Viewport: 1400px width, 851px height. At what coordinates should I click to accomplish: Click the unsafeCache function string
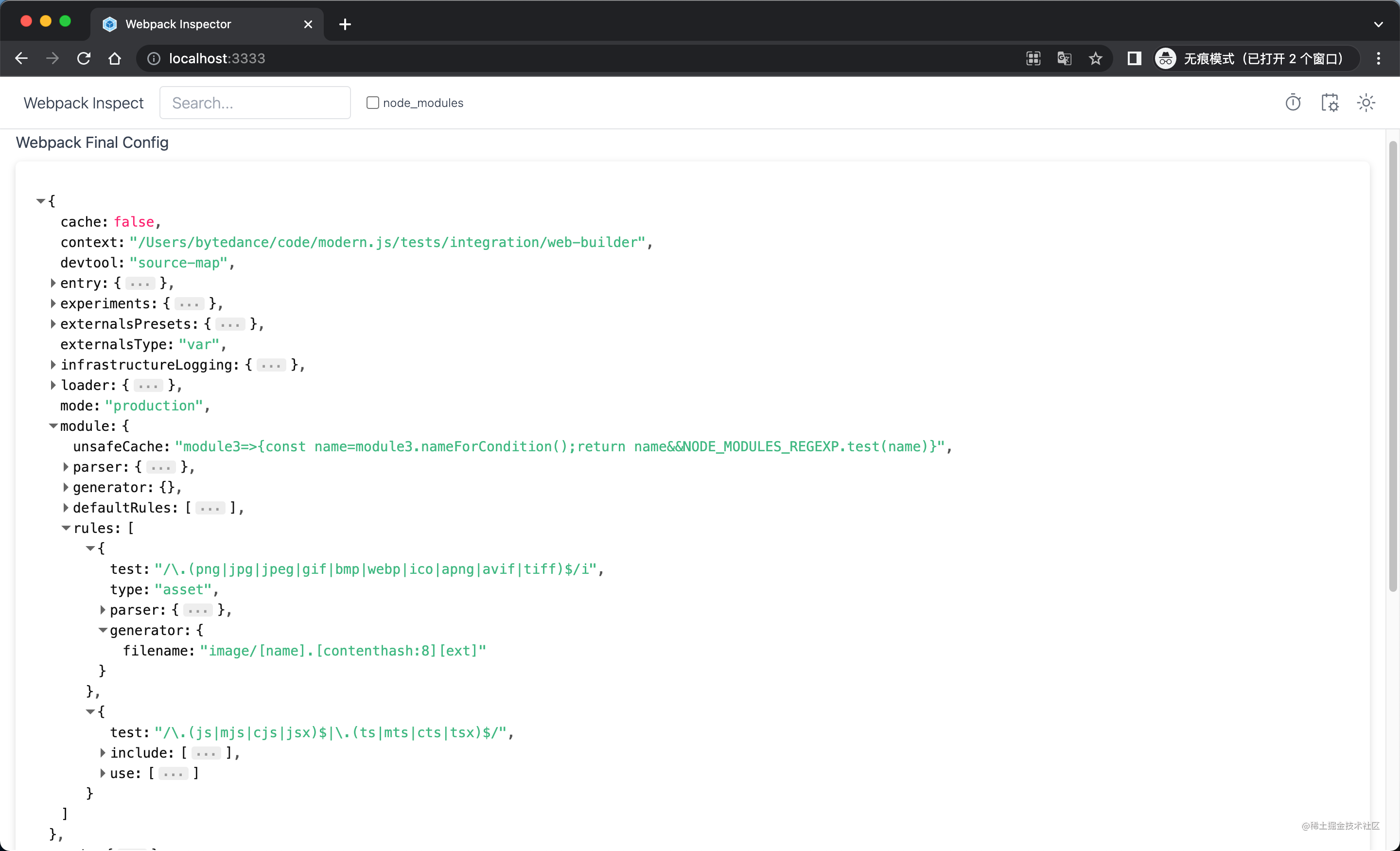(x=560, y=447)
